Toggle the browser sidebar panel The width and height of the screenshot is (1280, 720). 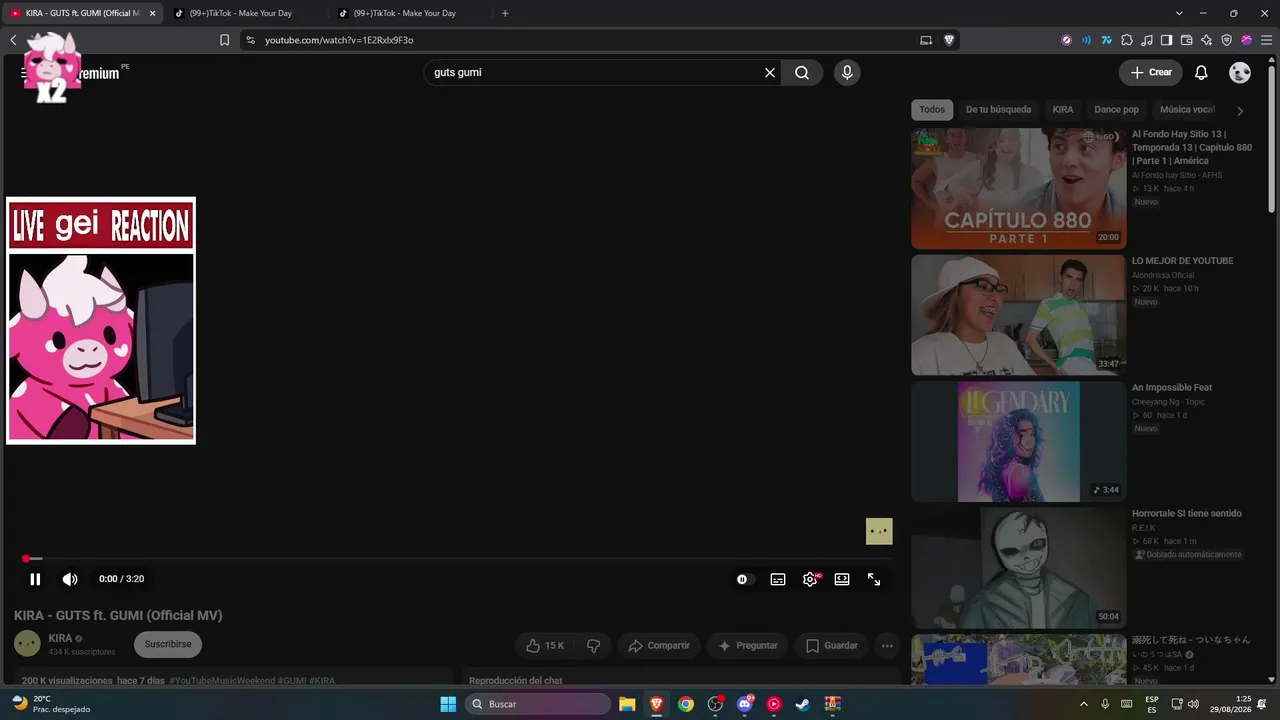pos(1166,40)
